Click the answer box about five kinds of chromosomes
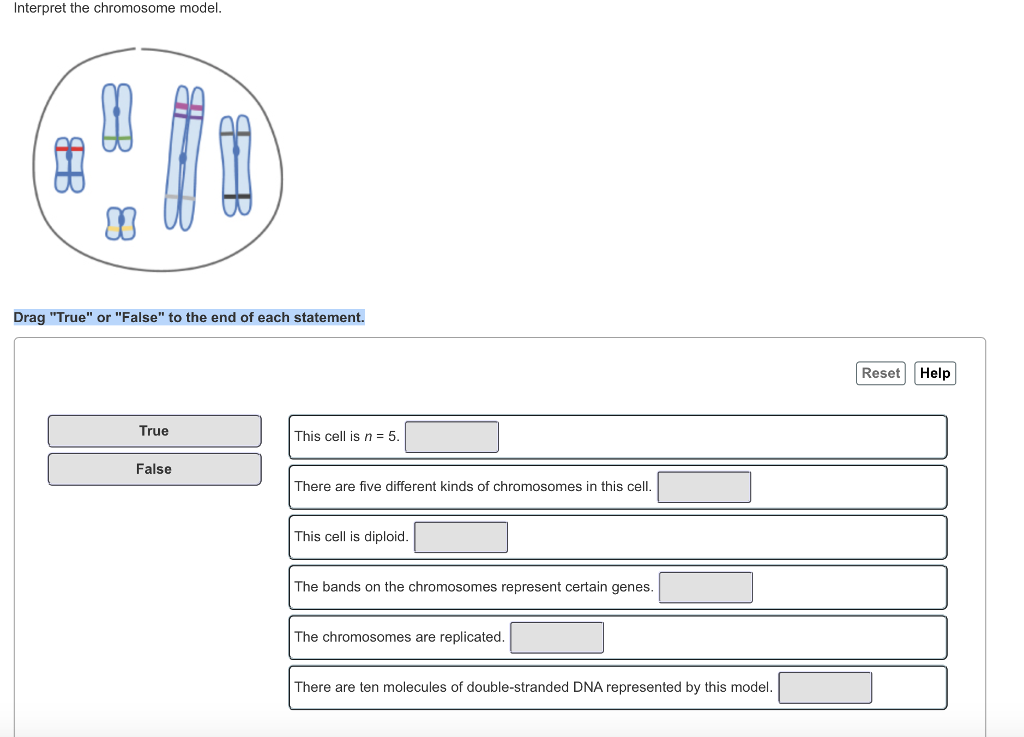Screen dimensions: 1024x737 [x=704, y=486]
